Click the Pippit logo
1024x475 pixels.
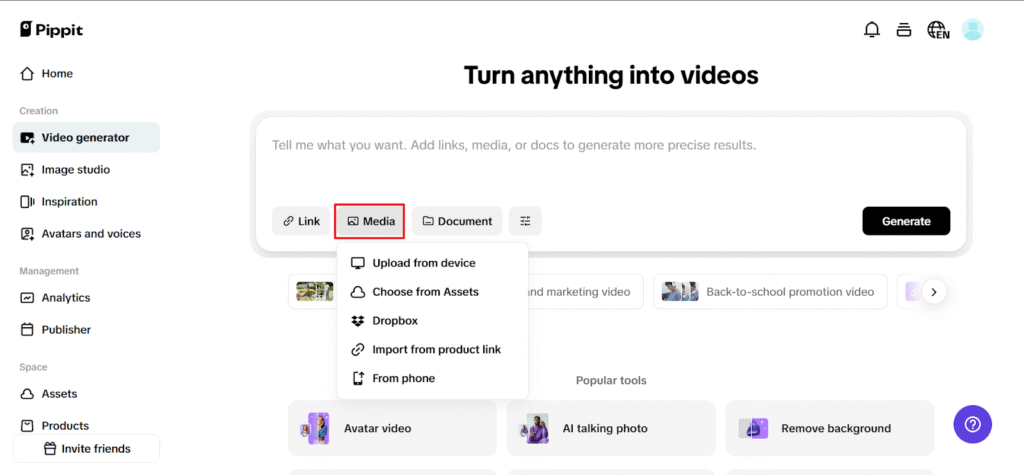52,30
